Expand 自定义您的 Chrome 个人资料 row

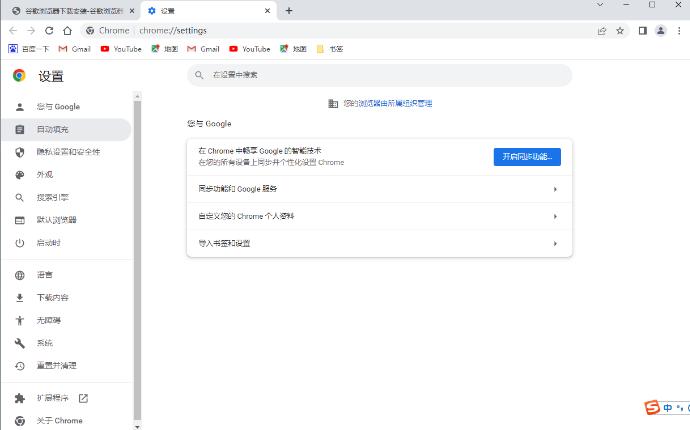(x=379, y=216)
